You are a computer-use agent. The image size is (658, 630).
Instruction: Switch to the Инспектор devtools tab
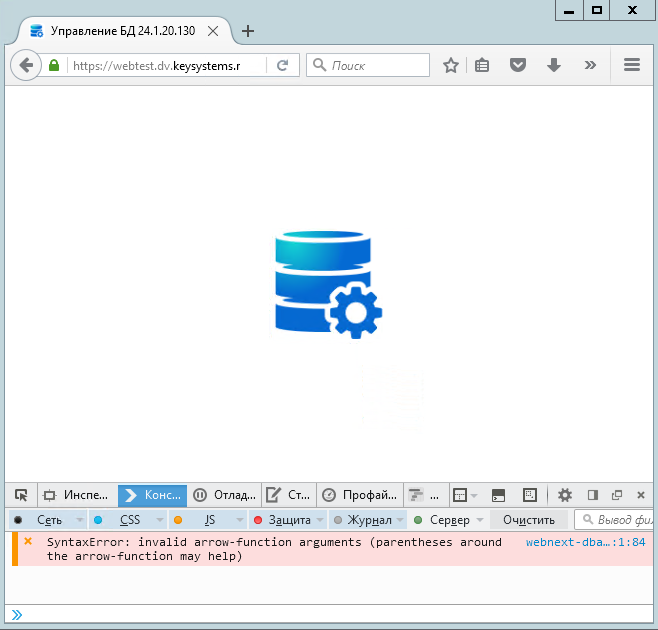[78, 495]
